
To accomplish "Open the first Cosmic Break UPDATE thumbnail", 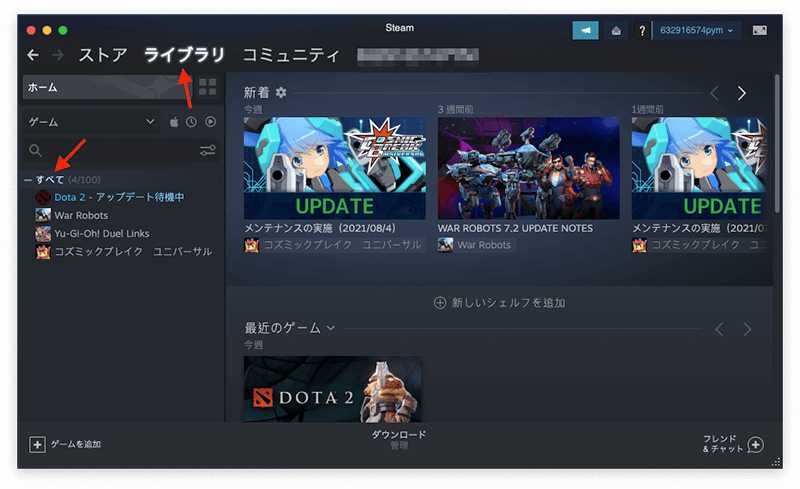I will click(x=335, y=168).
